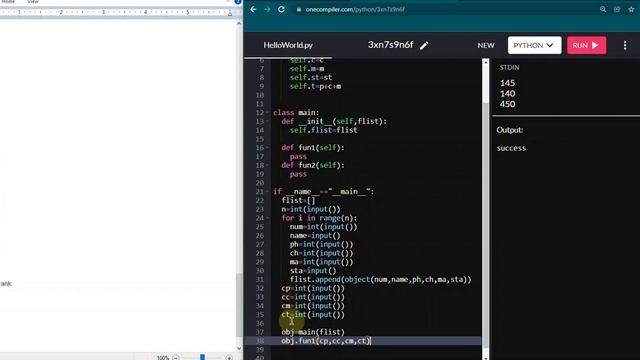This screenshot has width=640, height=360.
Task: Click the STDIN value 140
Action: click(x=507, y=93)
